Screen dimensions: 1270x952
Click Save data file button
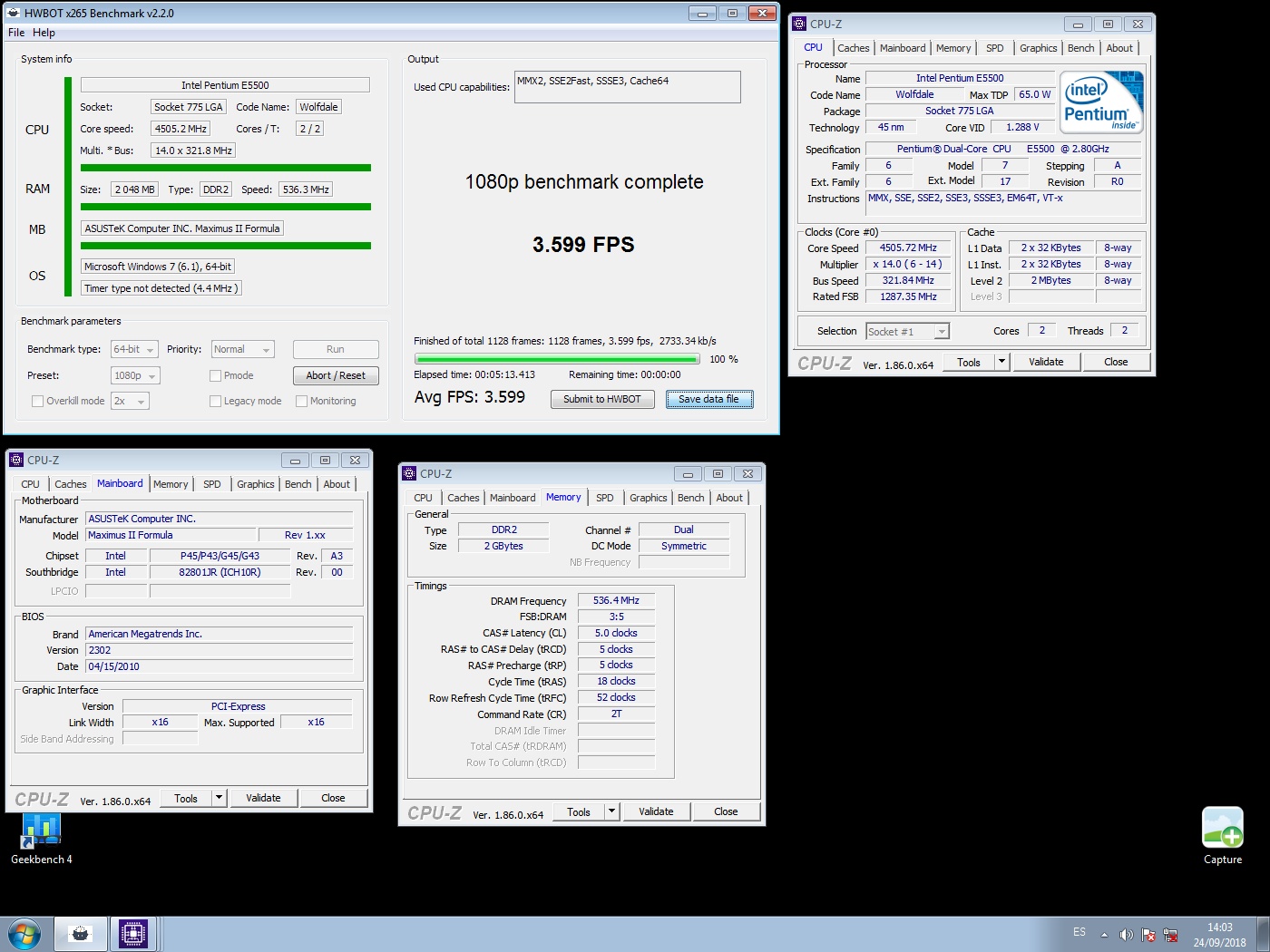coord(709,399)
